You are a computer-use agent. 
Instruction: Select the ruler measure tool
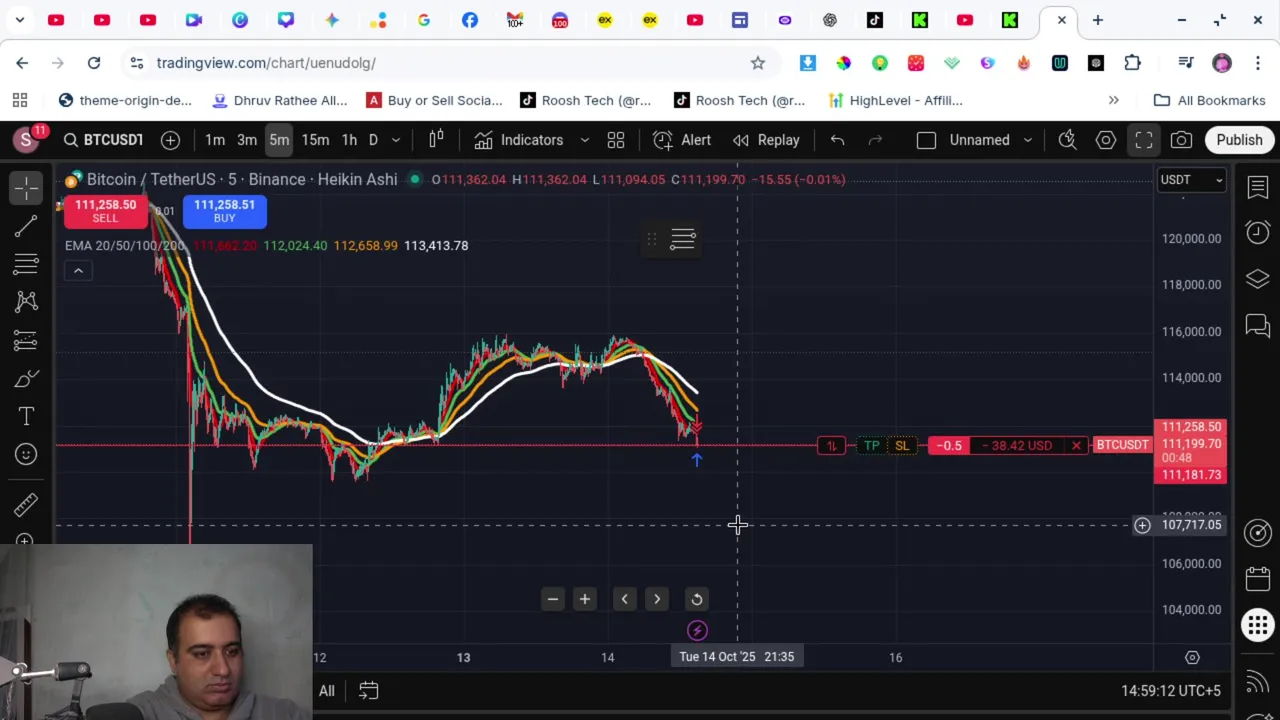click(x=27, y=503)
